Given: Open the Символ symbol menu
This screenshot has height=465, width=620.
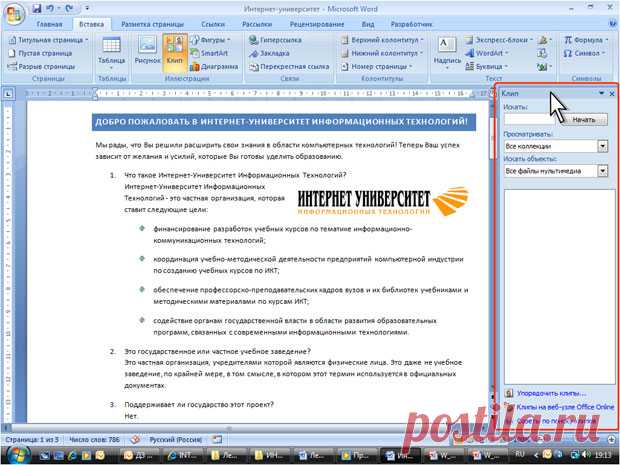Looking at the screenshot, I should (x=584, y=53).
